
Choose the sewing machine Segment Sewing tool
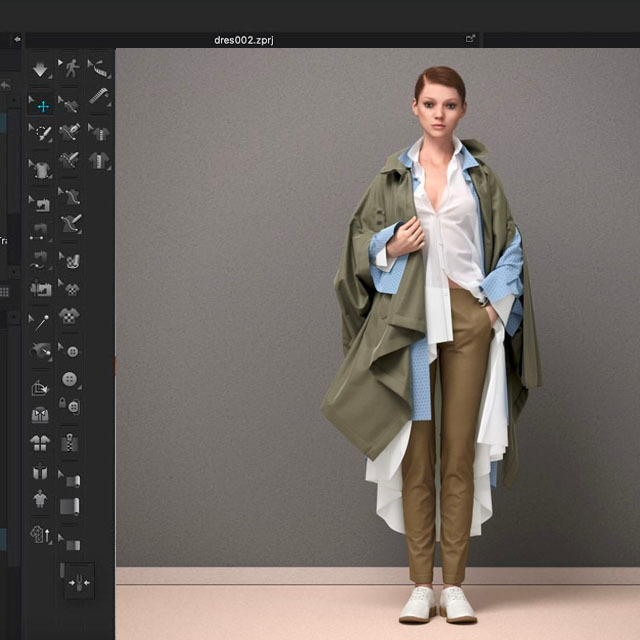click(x=41, y=203)
